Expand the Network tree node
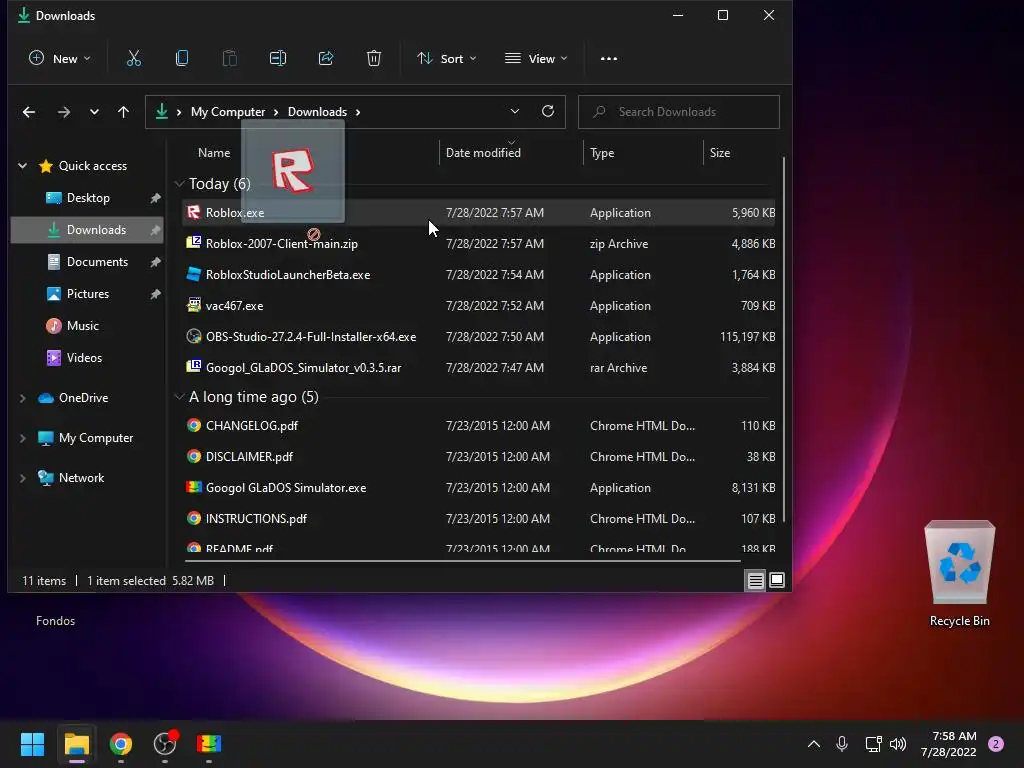 tap(23, 478)
